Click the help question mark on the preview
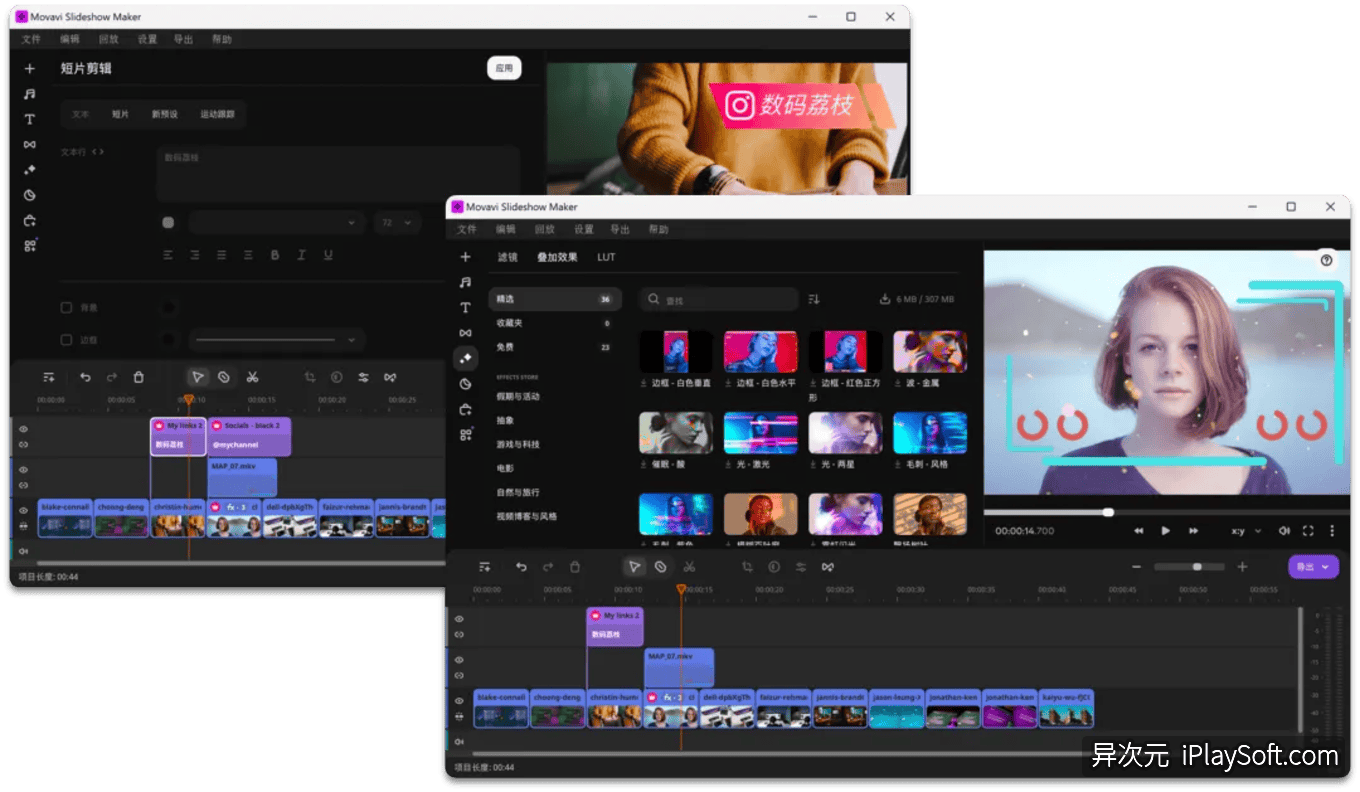The width and height of the screenshot is (1360, 792). click(1326, 260)
